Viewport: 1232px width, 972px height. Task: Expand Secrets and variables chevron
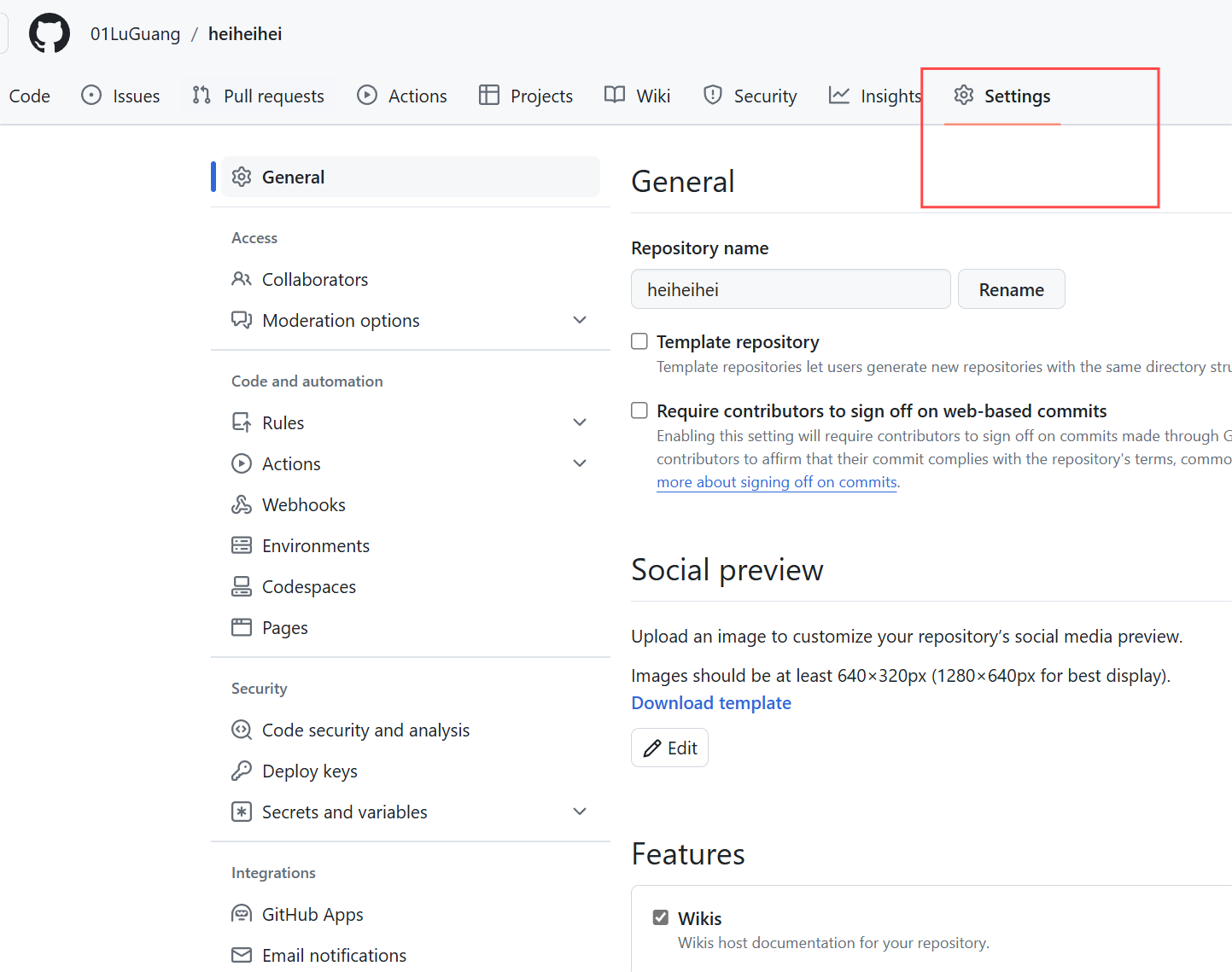(580, 812)
